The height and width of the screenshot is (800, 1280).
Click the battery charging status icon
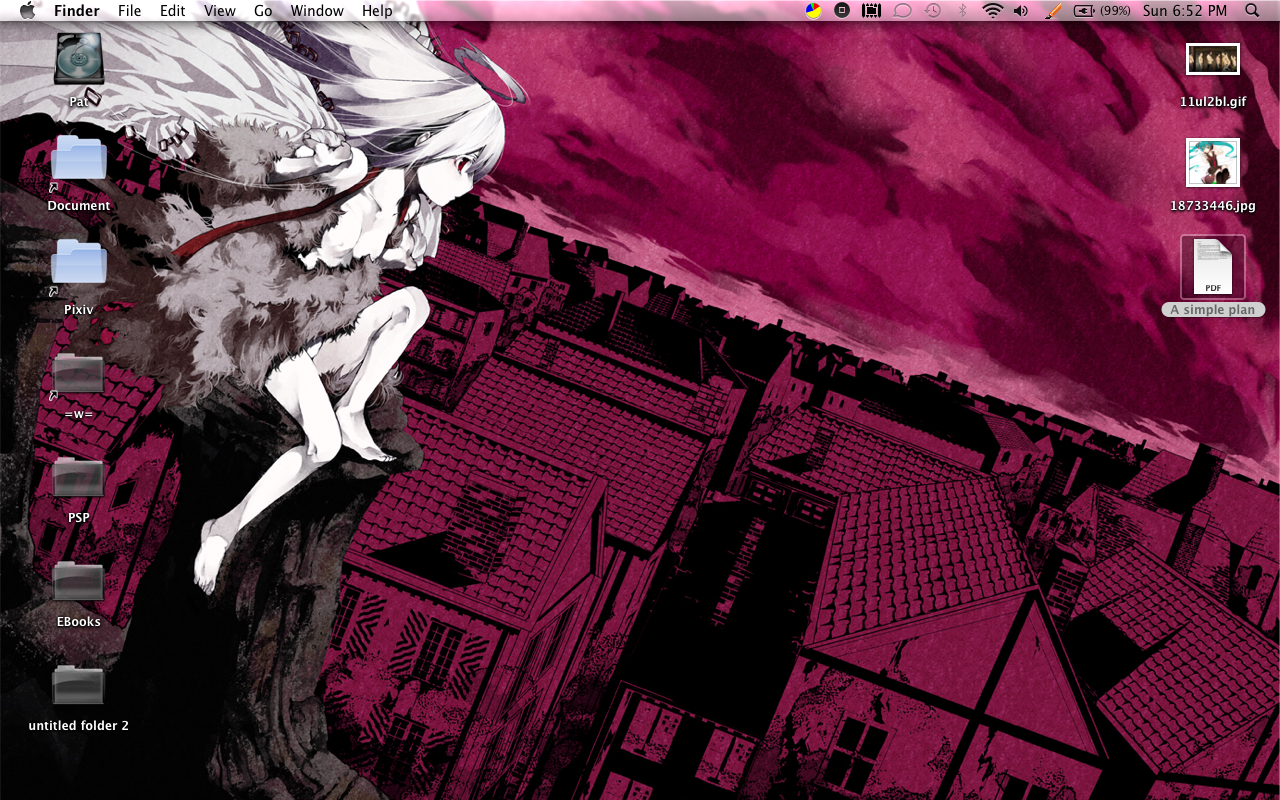point(1084,11)
